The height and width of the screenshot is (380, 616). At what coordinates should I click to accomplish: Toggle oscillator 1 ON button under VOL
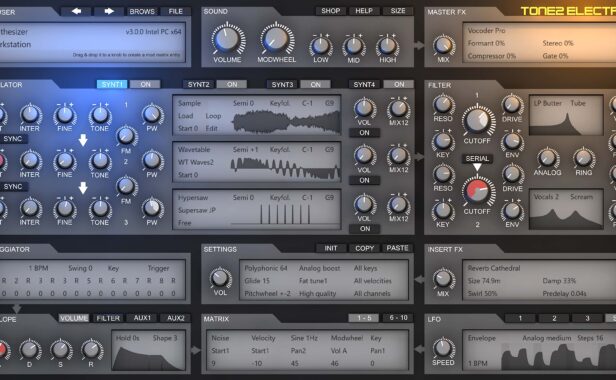pos(364,133)
